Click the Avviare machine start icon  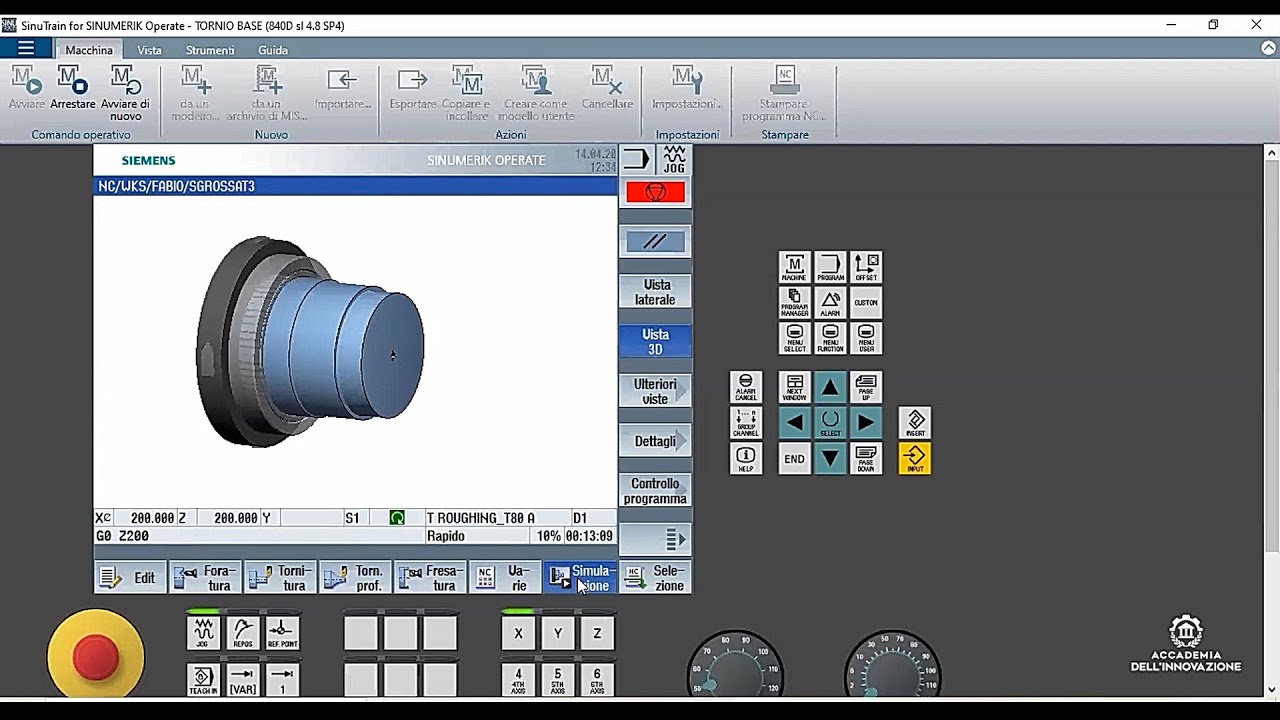(x=27, y=87)
